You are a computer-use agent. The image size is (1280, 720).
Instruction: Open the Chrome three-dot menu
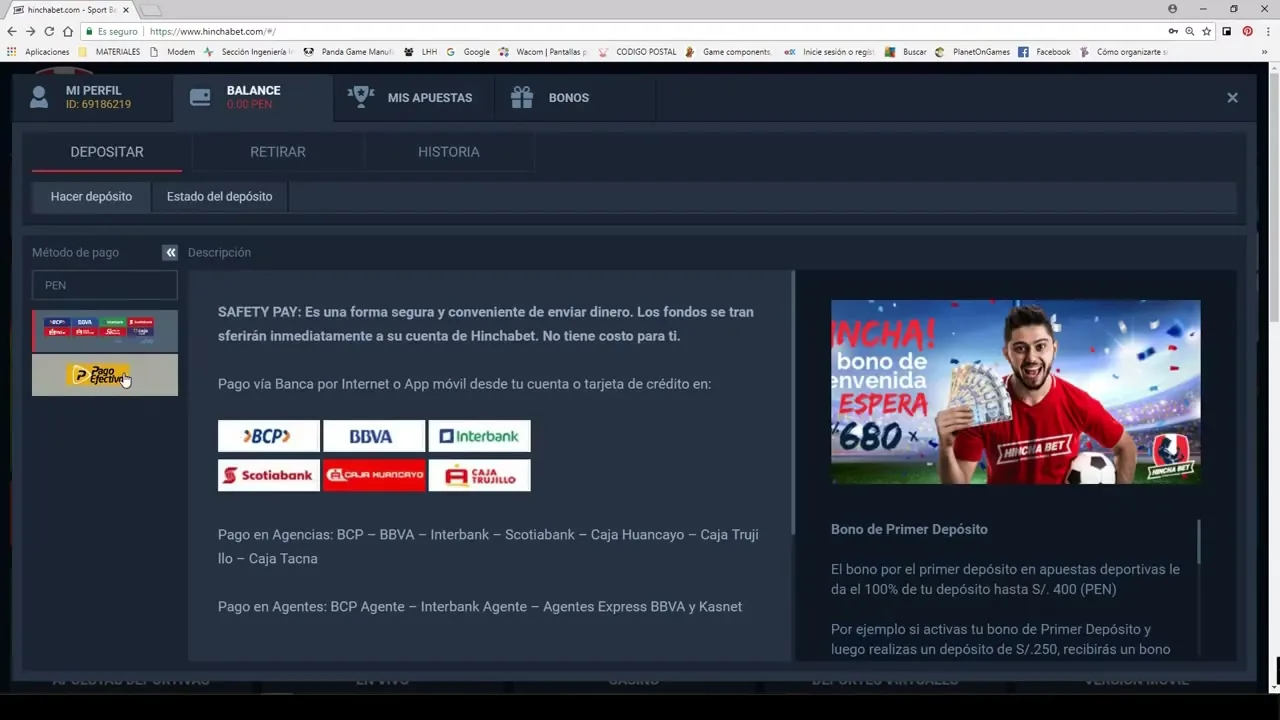point(1268,31)
